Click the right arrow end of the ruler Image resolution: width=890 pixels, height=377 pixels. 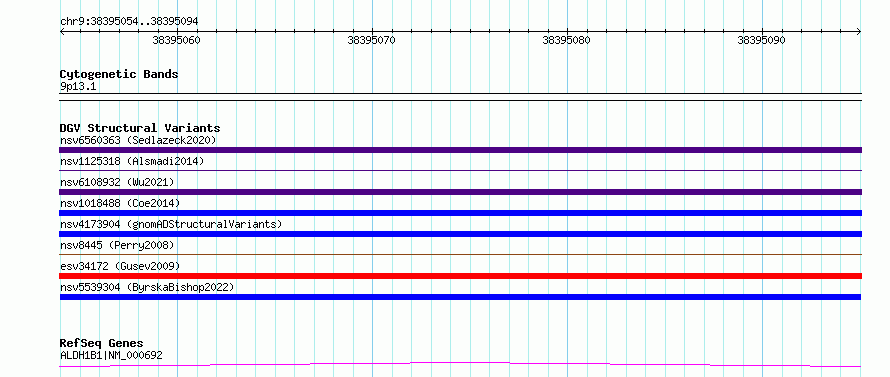859,32
